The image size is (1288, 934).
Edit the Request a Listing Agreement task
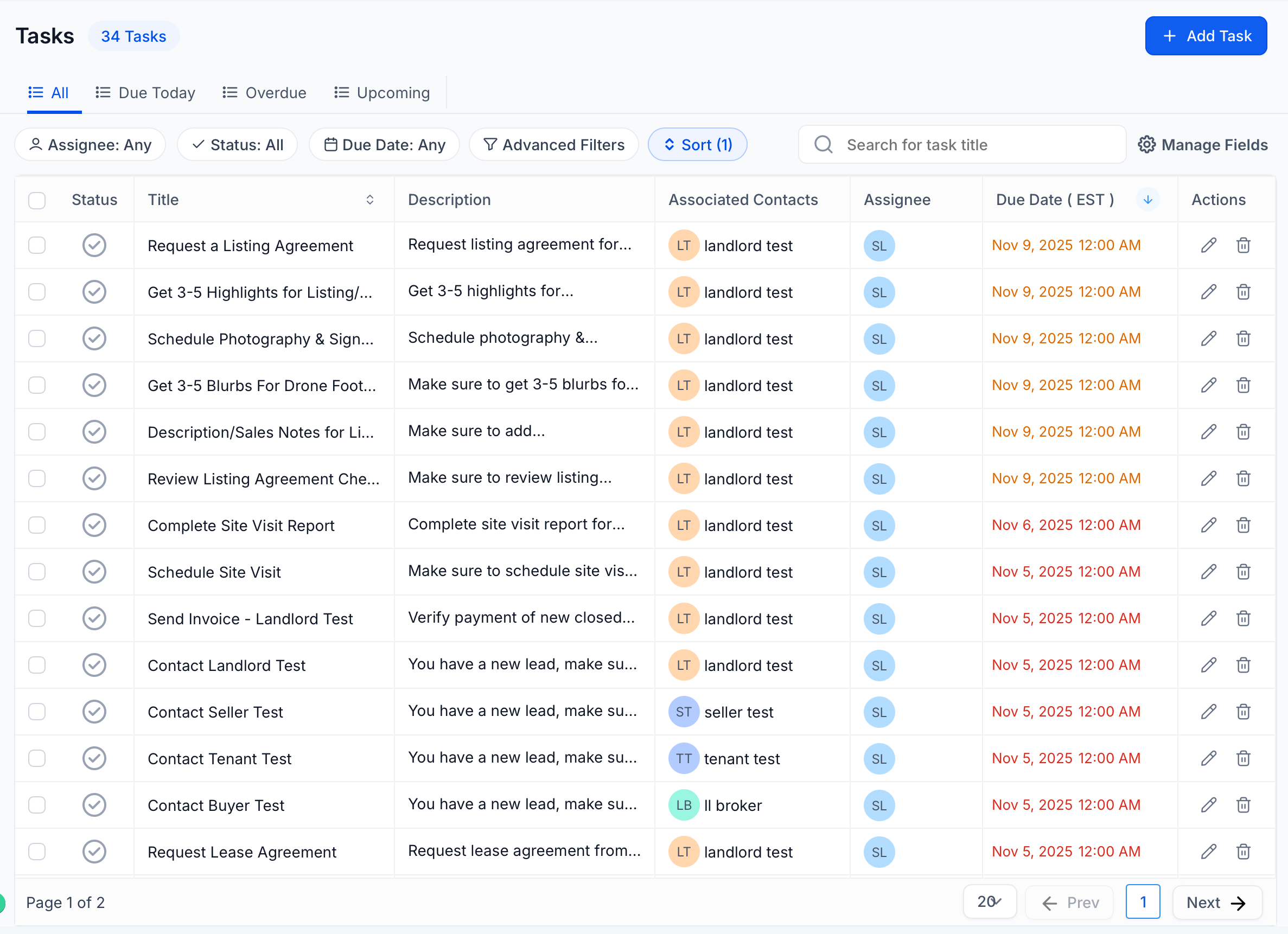tap(1208, 245)
